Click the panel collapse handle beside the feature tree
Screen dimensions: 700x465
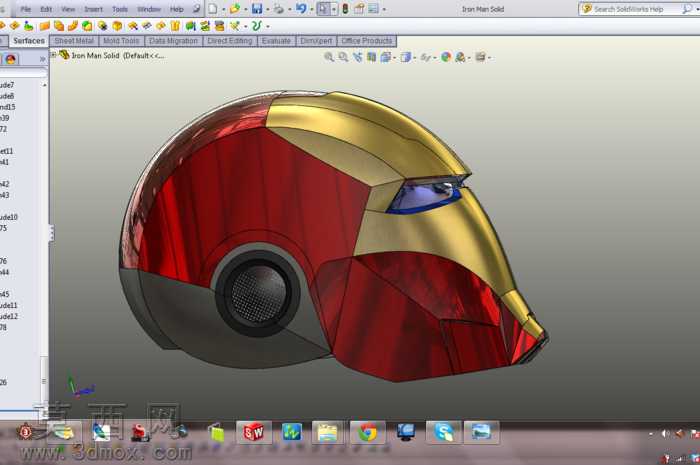pos(51,233)
